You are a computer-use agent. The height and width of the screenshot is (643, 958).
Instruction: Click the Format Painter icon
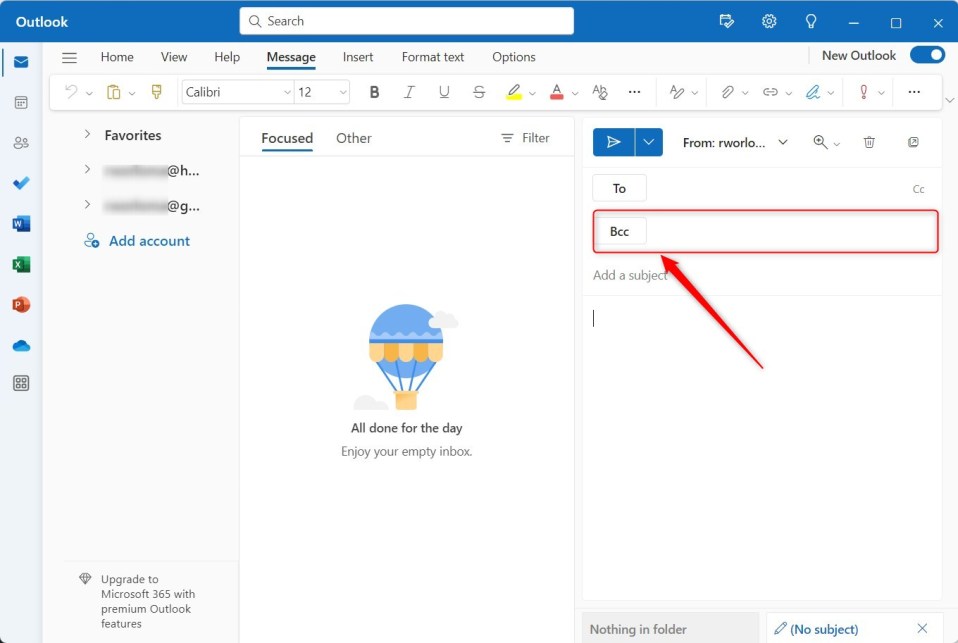157,91
